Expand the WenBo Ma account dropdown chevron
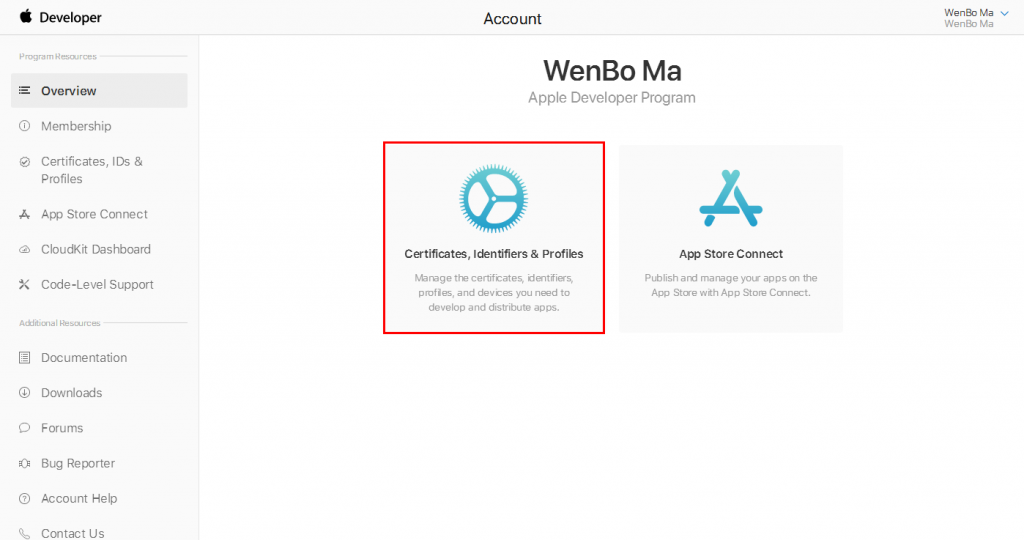Screen dimensions: 1024x540 point(1004,14)
